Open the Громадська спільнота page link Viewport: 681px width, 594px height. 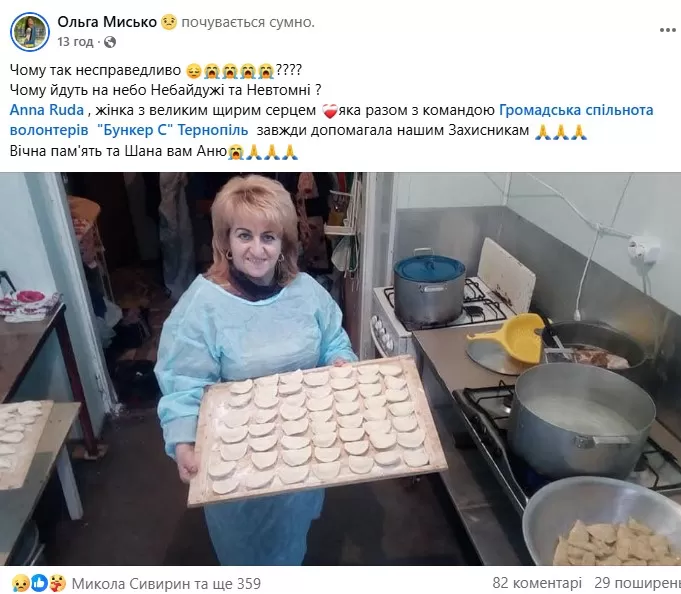[576, 110]
